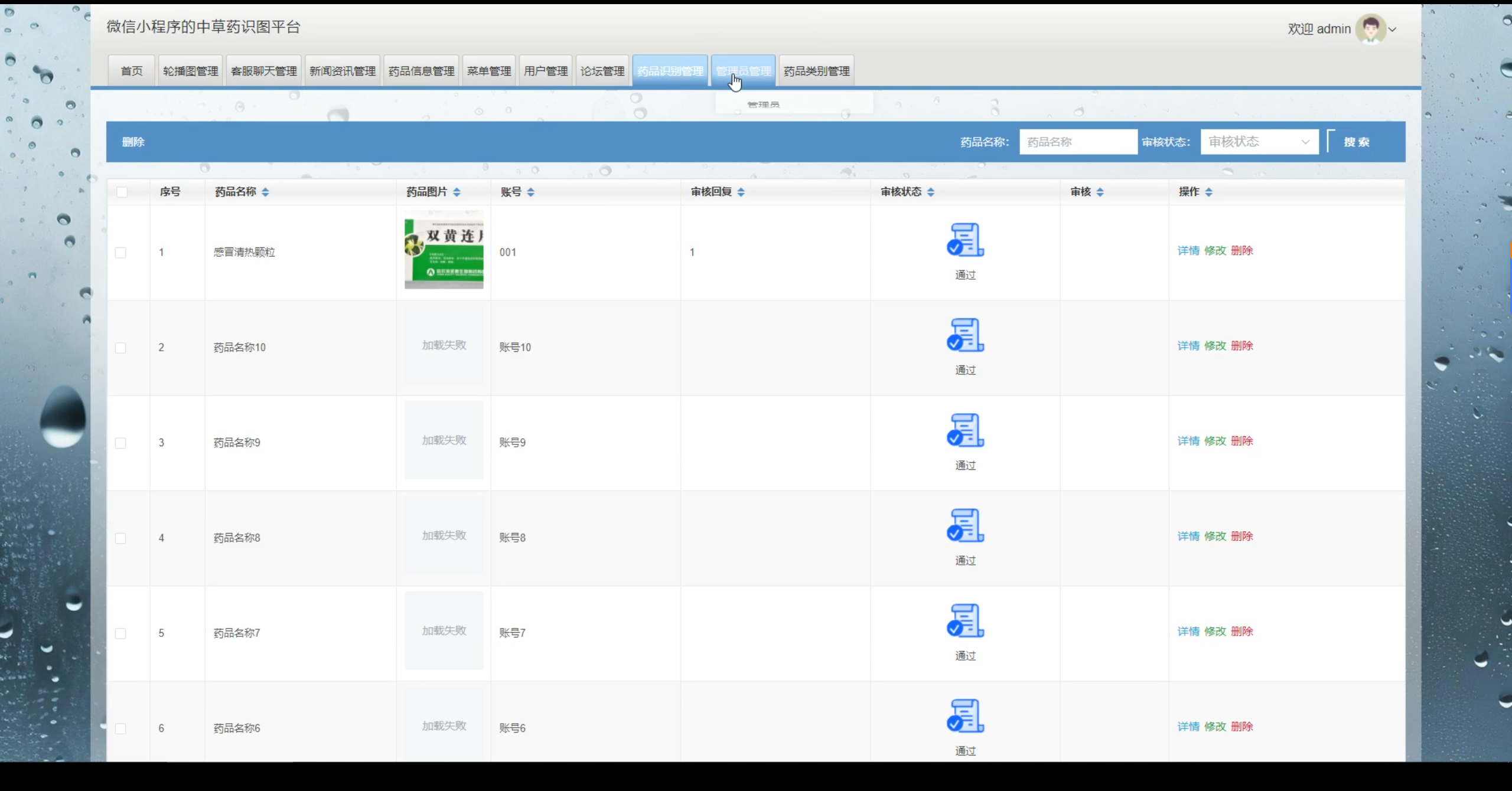Image resolution: width=1512 pixels, height=791 pixels.
Task: Select the checkbox for row 3 药品名称9
Action: pyautogui.click(x=120, y=443)
